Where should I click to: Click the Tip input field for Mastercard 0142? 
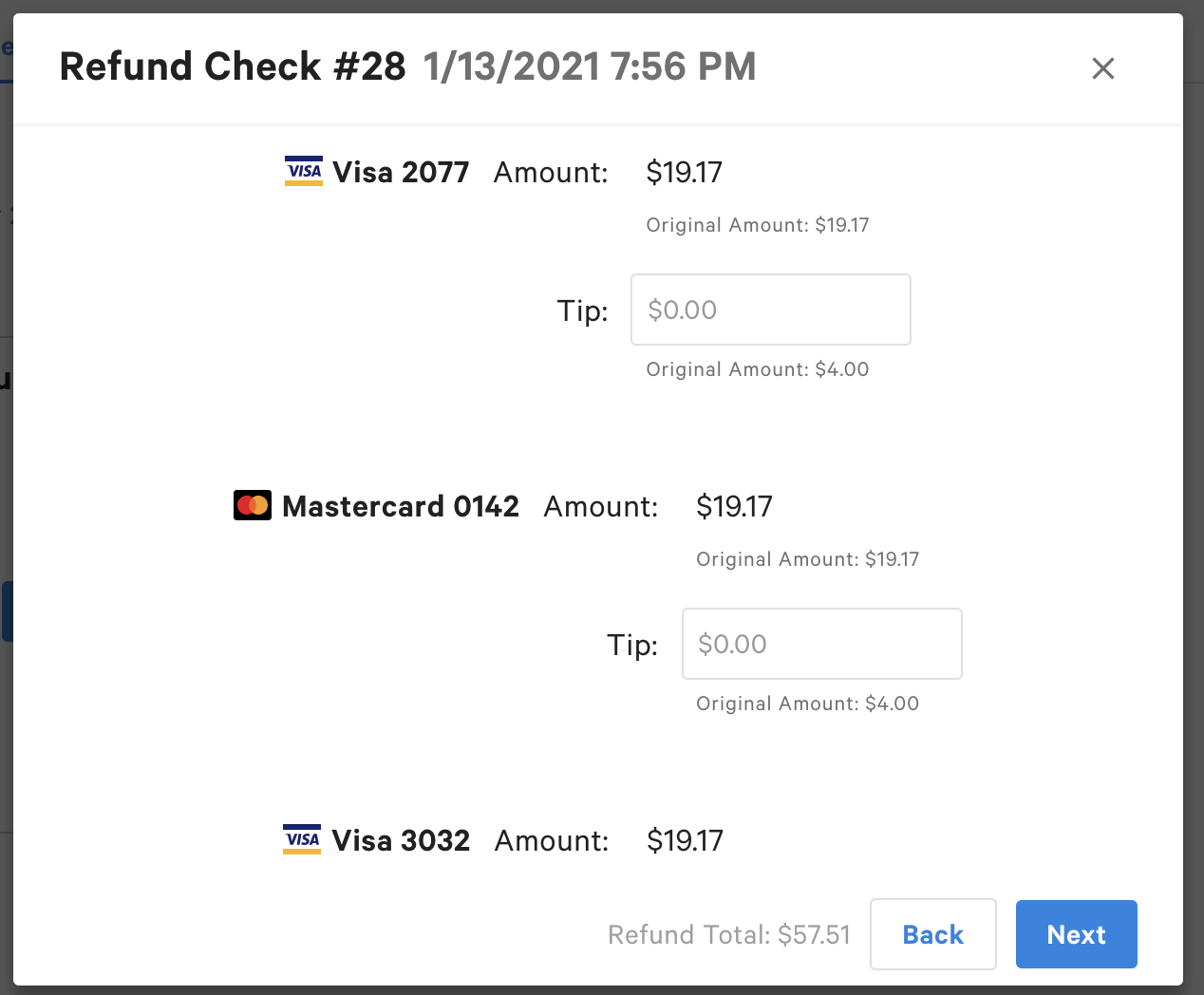[821, 644]
